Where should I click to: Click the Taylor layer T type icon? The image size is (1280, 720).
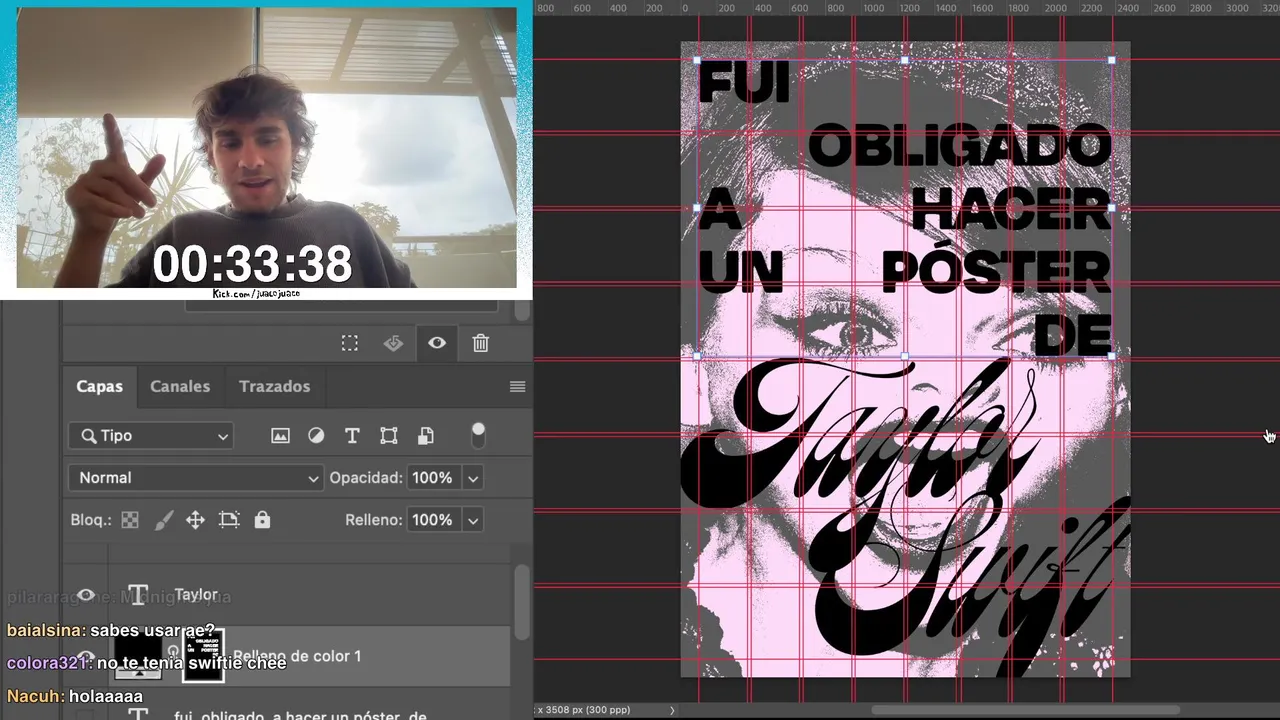click(x=138, y=595)
